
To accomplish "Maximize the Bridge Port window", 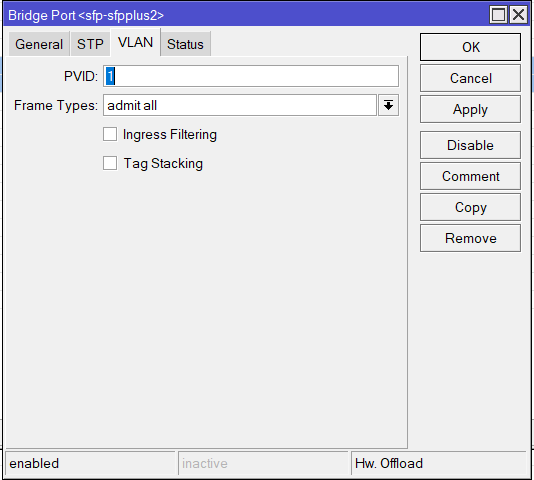I will [x=498, y=15].
